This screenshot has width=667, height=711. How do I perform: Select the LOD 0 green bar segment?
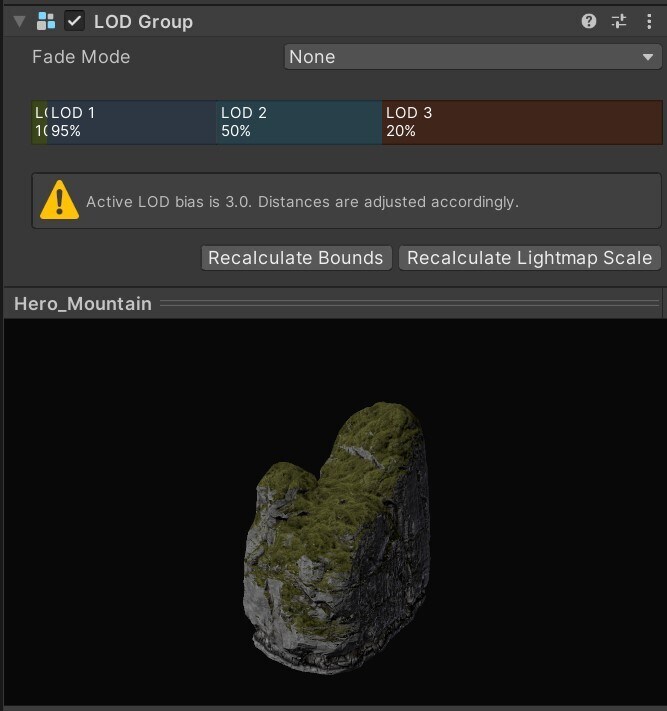[x=39, y=122]
